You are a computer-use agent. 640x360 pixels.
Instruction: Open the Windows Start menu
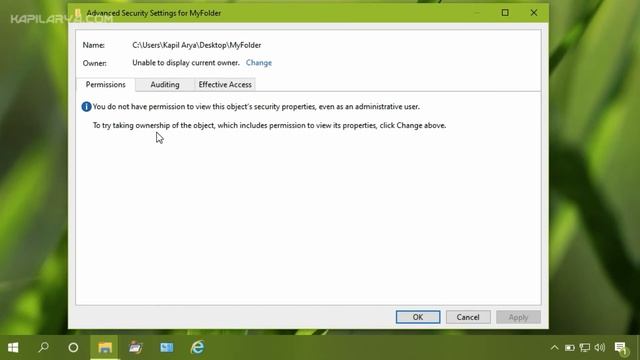[x=13, y=347]
